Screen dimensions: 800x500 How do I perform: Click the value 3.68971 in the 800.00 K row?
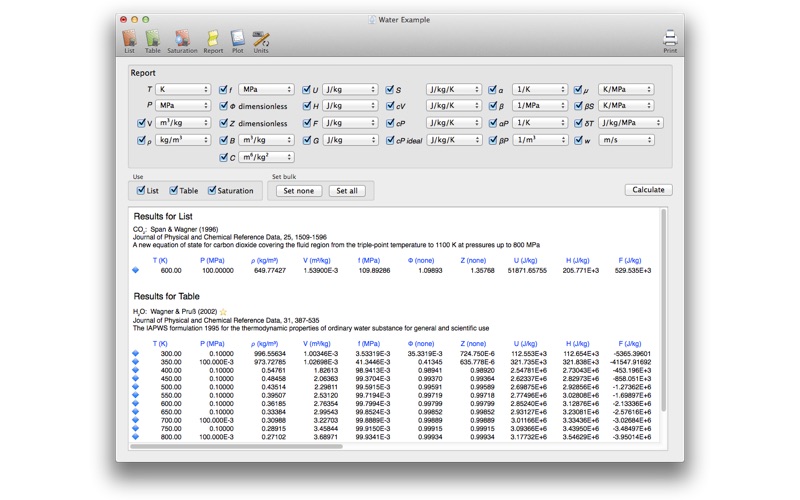coord(326,437)
